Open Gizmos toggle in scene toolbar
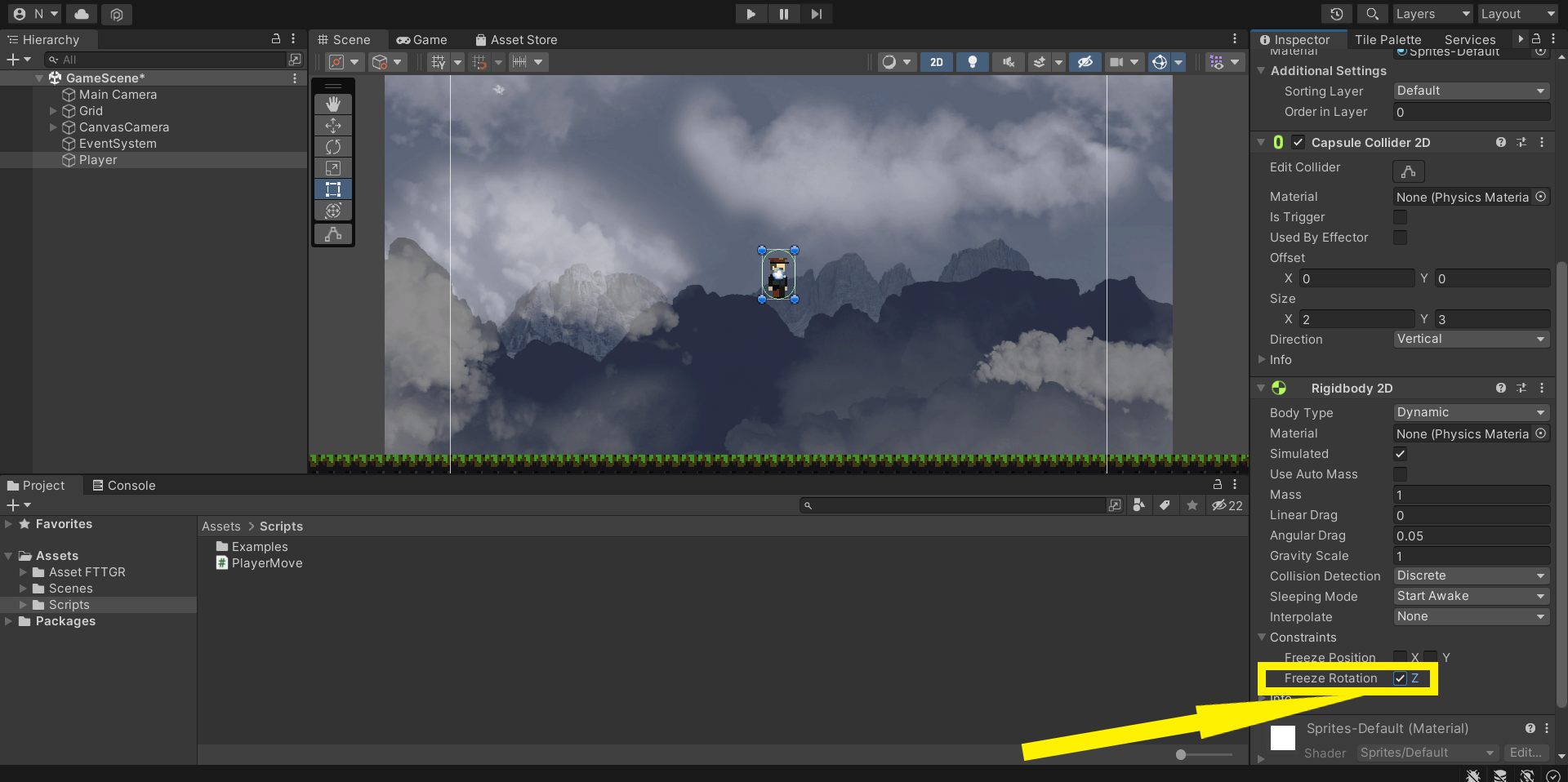This screenshot has height=782, width=1568. (1160, 62)
